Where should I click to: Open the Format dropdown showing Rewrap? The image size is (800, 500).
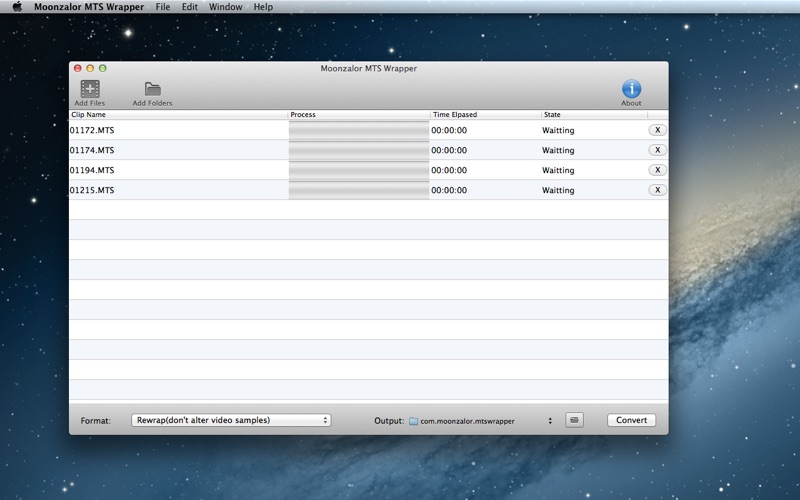(x=231, y=420)
